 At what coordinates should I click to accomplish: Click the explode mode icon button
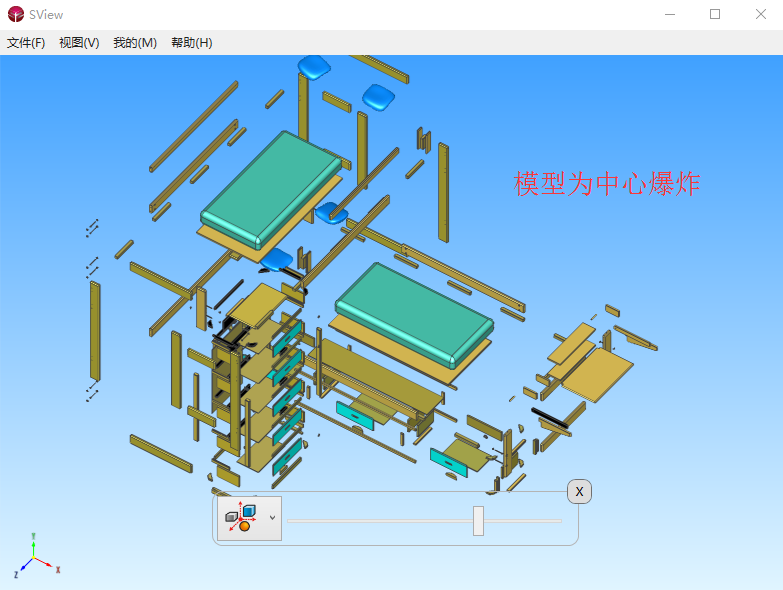pos(241,518)
